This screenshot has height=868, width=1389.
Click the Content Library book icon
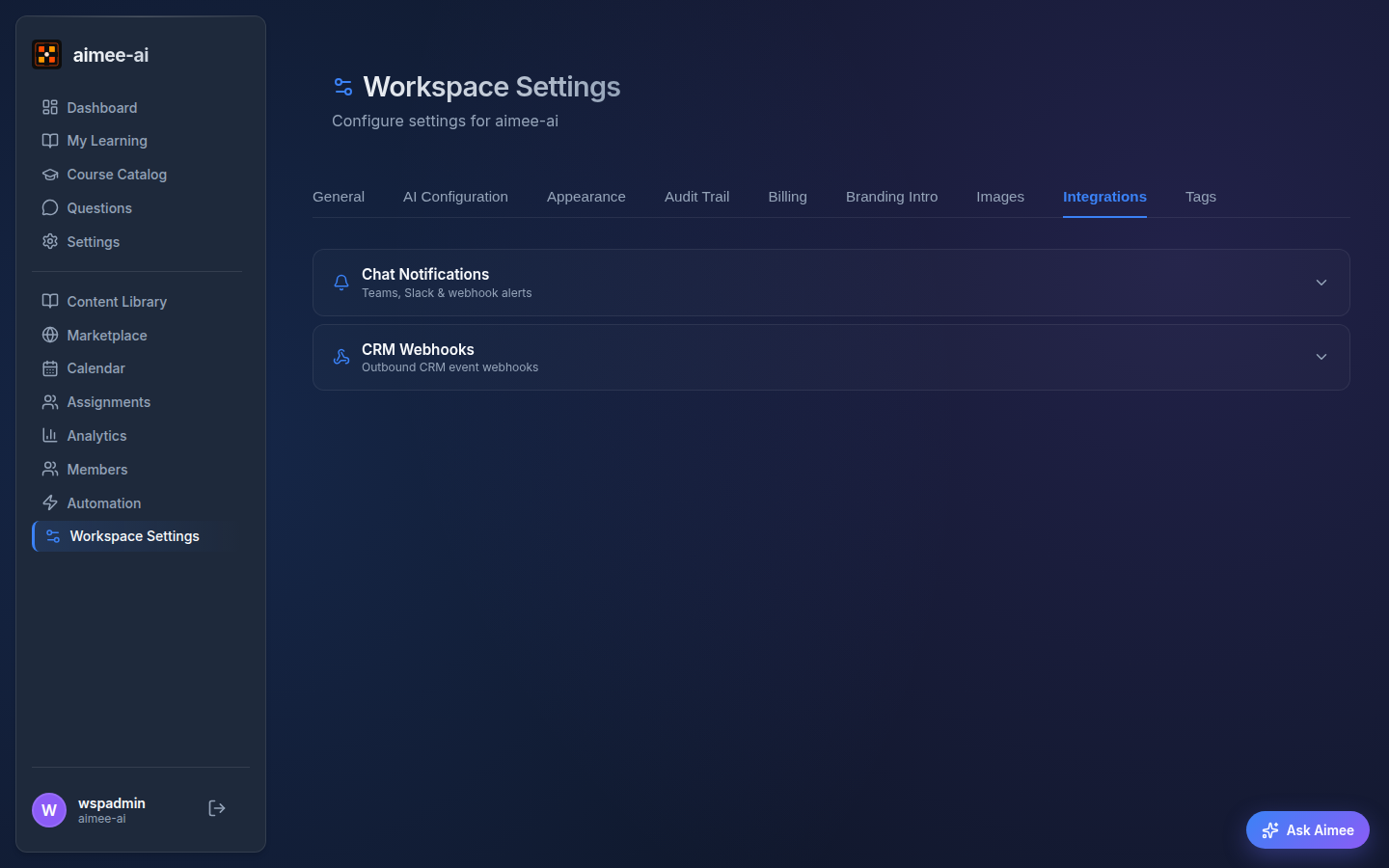tap(50, 301)
